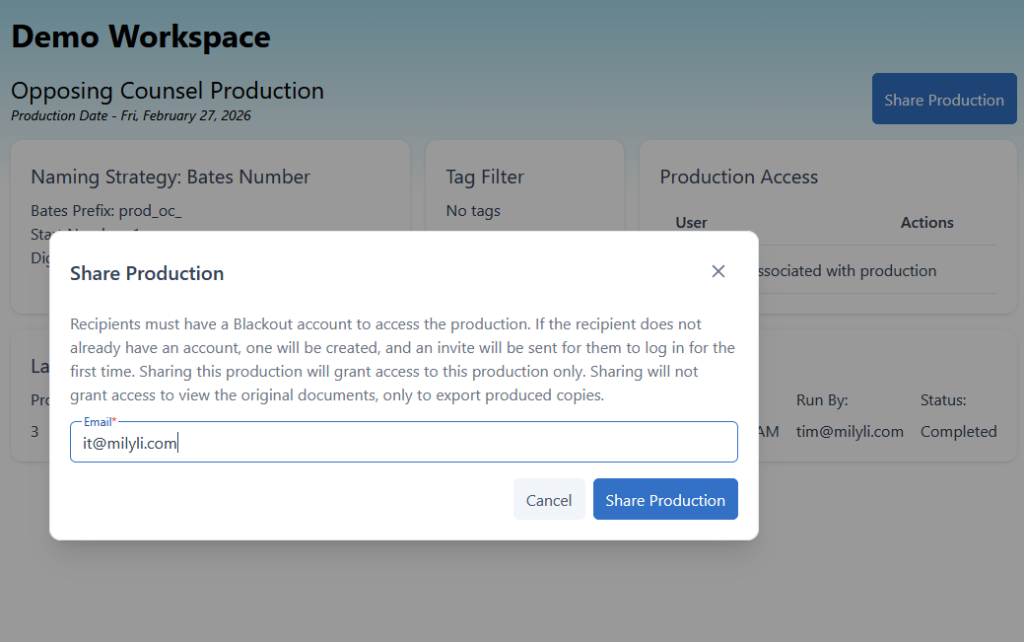The image size is (1024, 642).
Task: Close the Share Production dialog
Action: 718,271
